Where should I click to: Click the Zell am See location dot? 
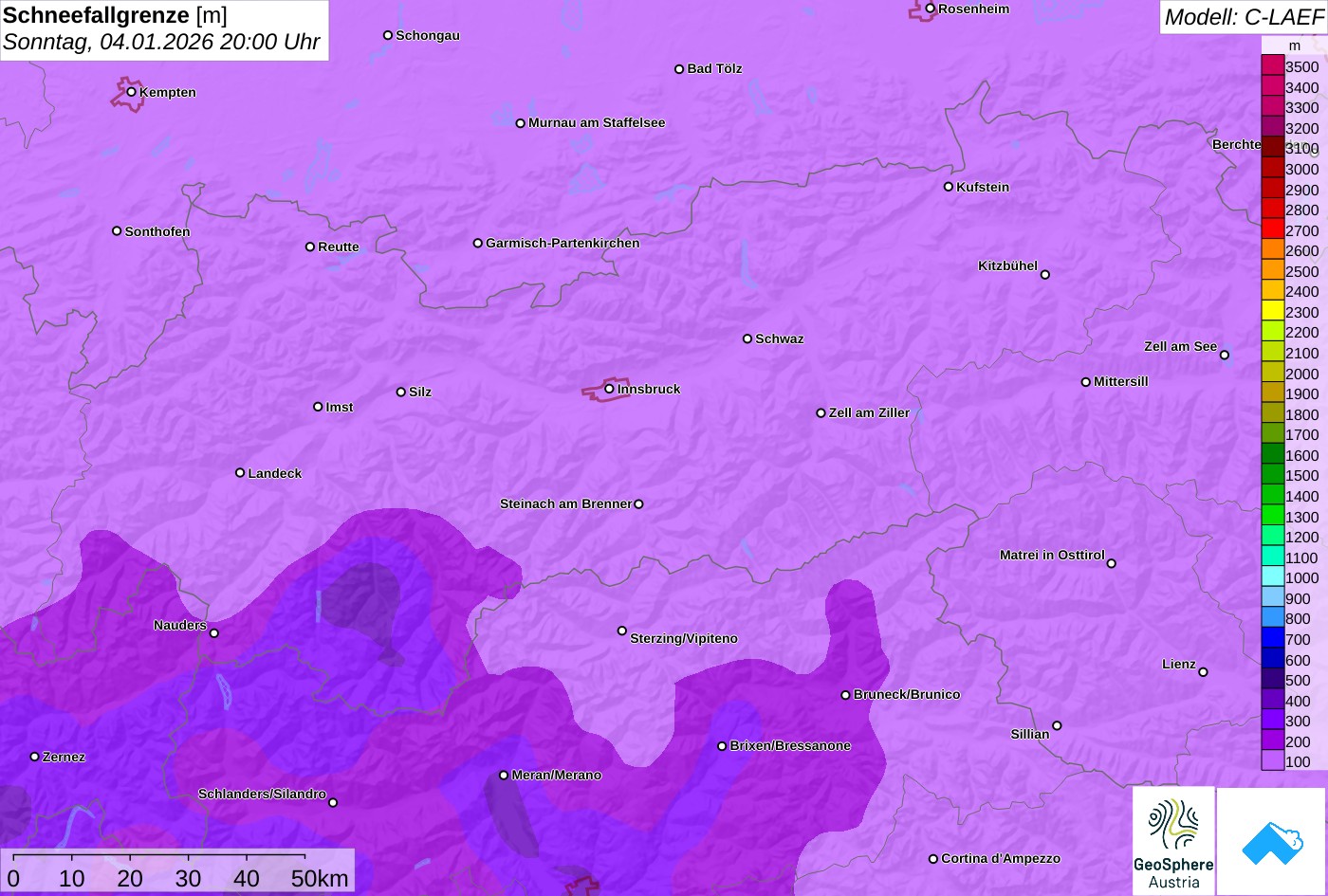pos(1224,356)
